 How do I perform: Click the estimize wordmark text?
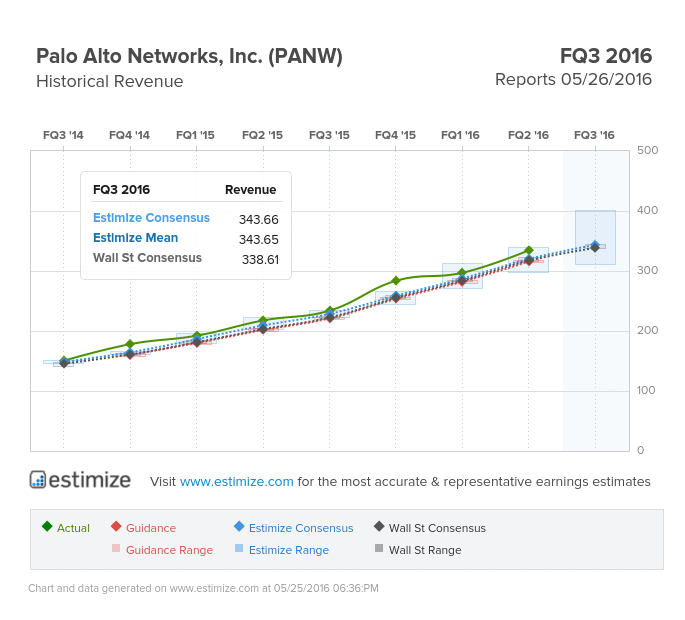click(90, 480)
